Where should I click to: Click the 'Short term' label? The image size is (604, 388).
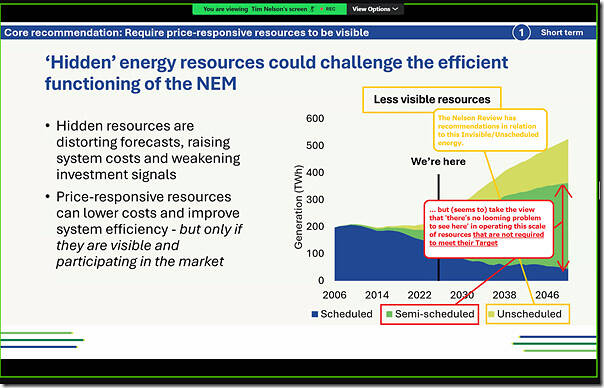(562, 32)
